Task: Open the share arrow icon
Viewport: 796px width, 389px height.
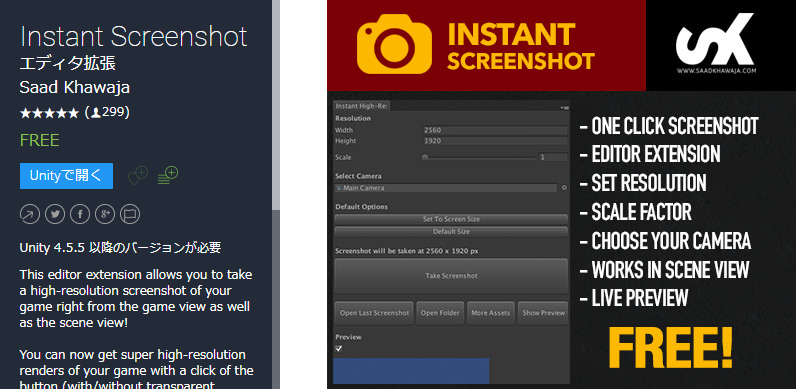Action: 29,214
